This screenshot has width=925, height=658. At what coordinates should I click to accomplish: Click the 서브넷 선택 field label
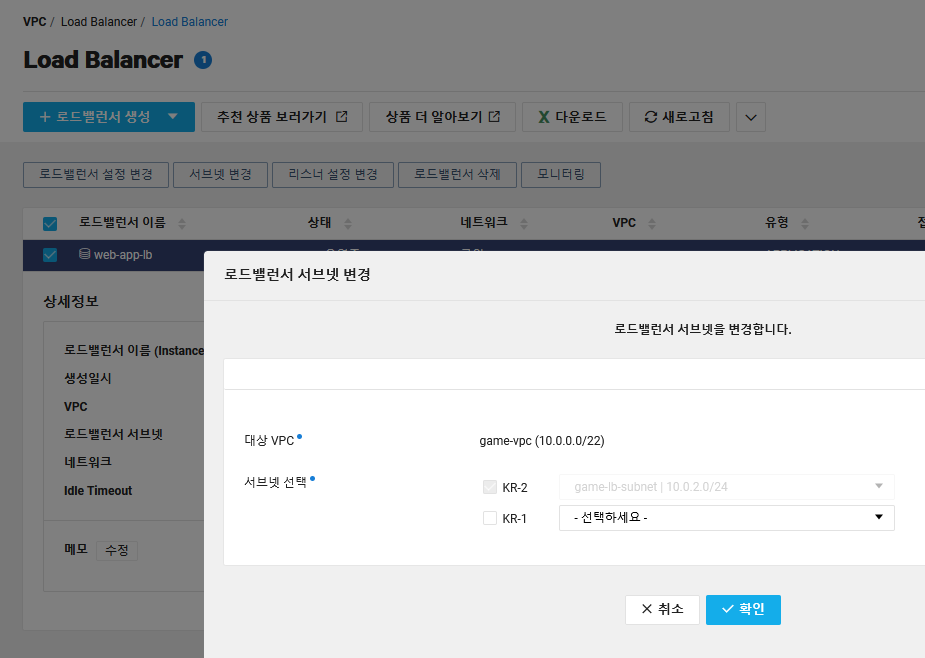(x=275, y=483)
